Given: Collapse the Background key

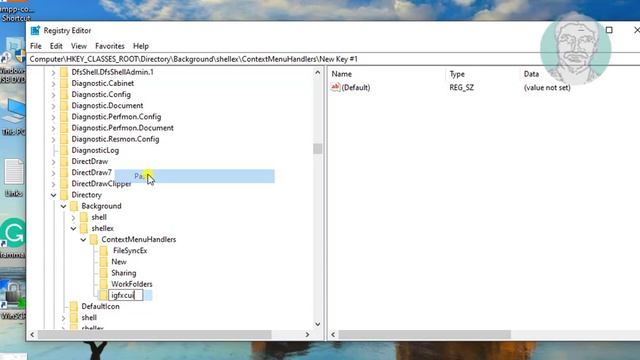Looking at the screenshot, I should 63,206.
